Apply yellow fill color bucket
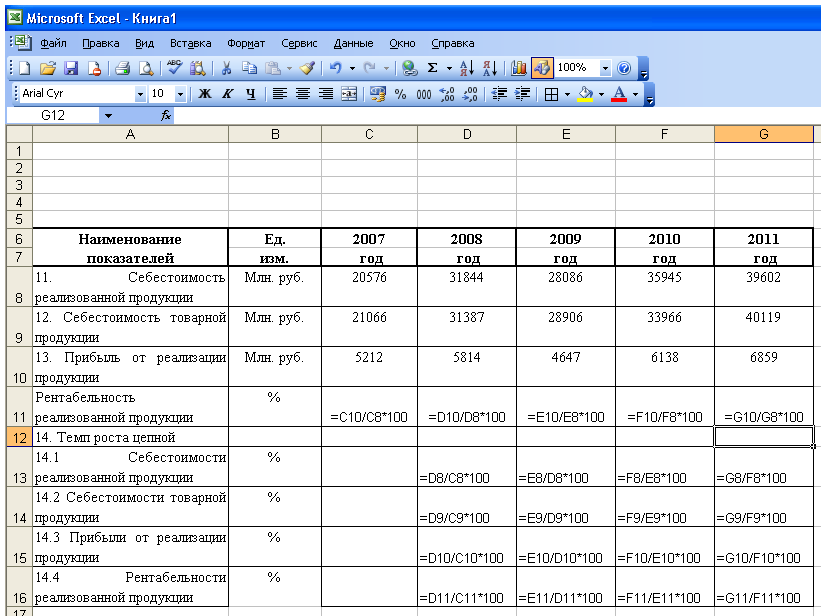The image size is (821, 616). (585, 94)
